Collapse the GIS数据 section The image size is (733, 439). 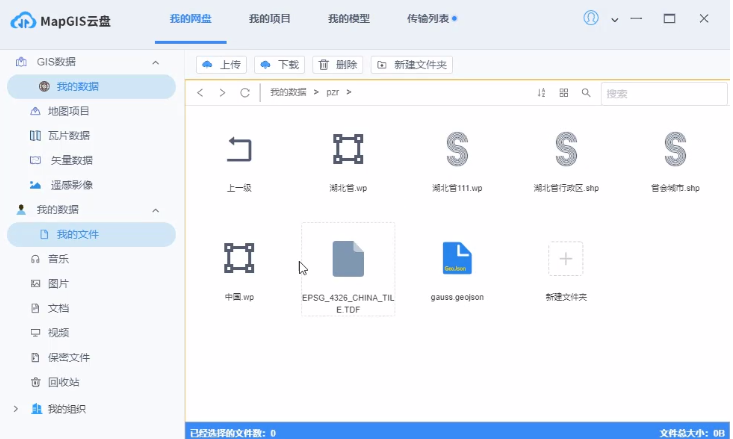(x=156, y=62)
